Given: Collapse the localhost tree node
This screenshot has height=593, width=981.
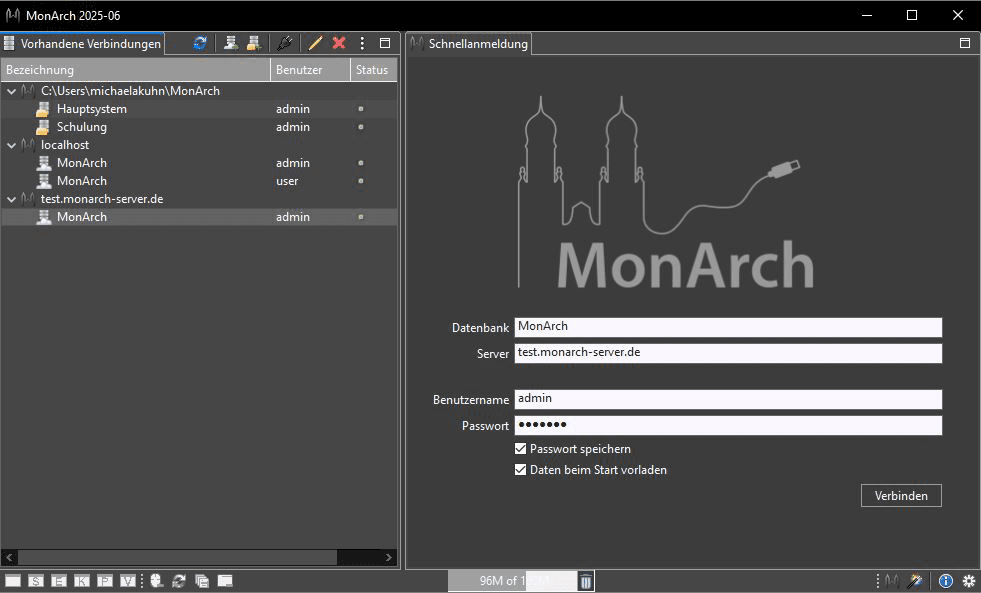Looking at the screenshot, I should (11, 145).
